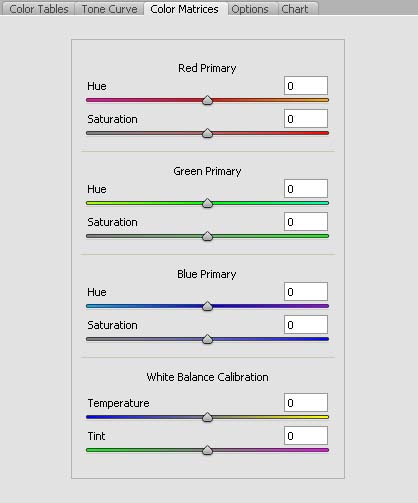The image size is (418, 503).
Task: Click the Red Primary Hue slider handle
Action: pos(207,100)
